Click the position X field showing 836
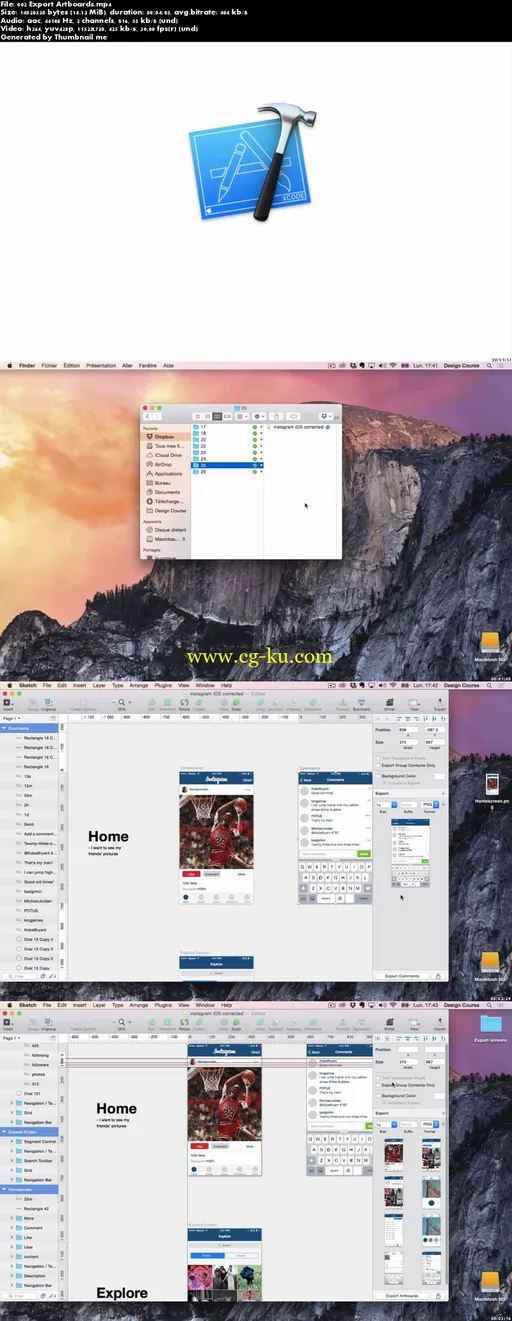Viewport: 512px width, 1321px height. pos(407,730)
